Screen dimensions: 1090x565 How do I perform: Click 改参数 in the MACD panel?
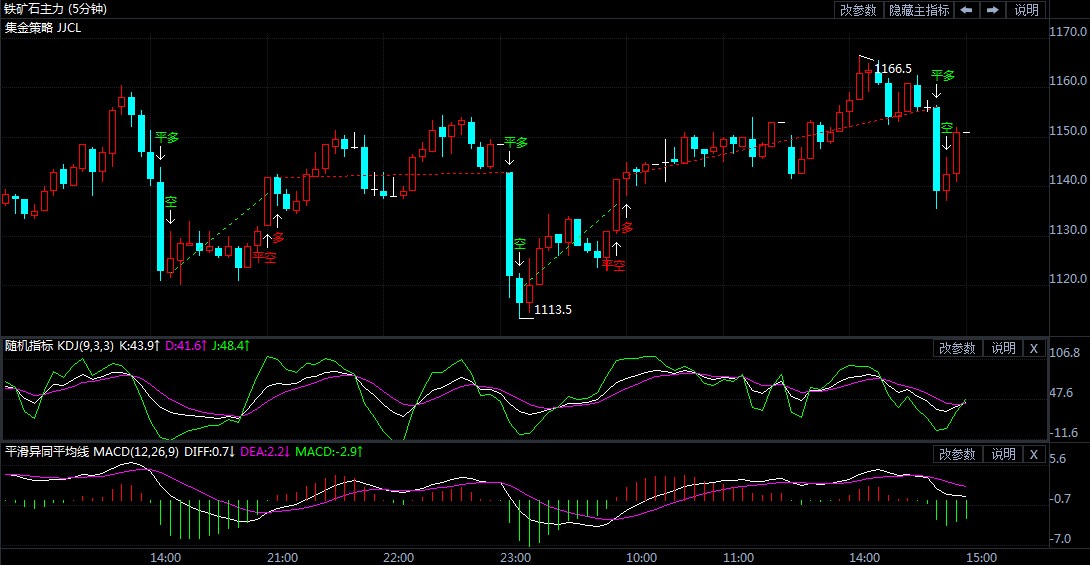tap(956, 454)
